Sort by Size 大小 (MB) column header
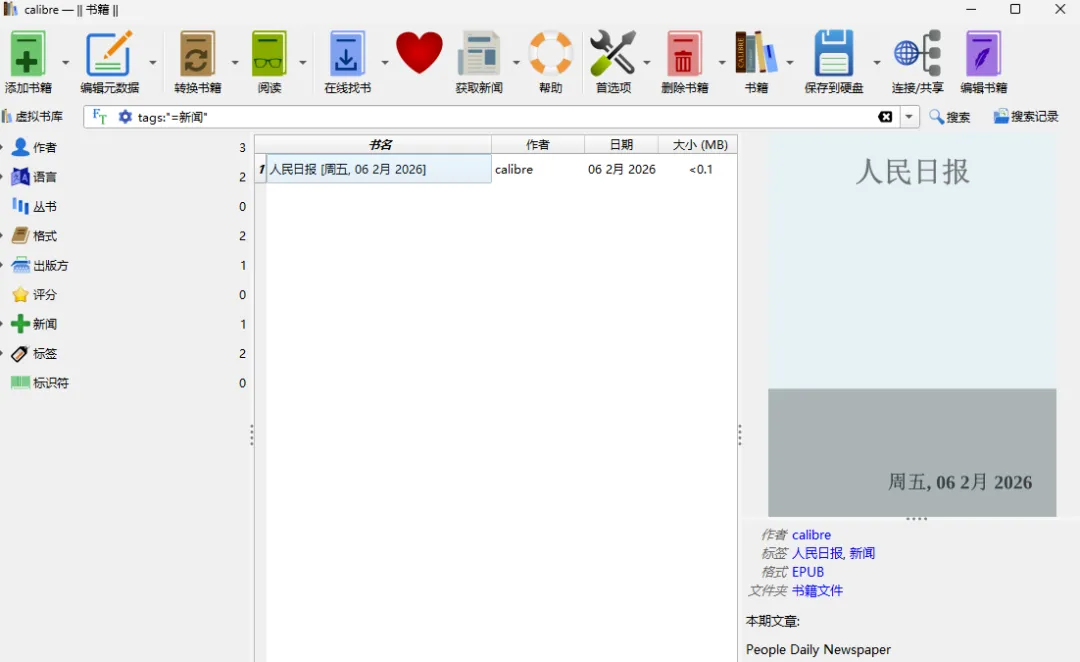The width and height of the screenshot is (1080, 662). click(698, 145)
